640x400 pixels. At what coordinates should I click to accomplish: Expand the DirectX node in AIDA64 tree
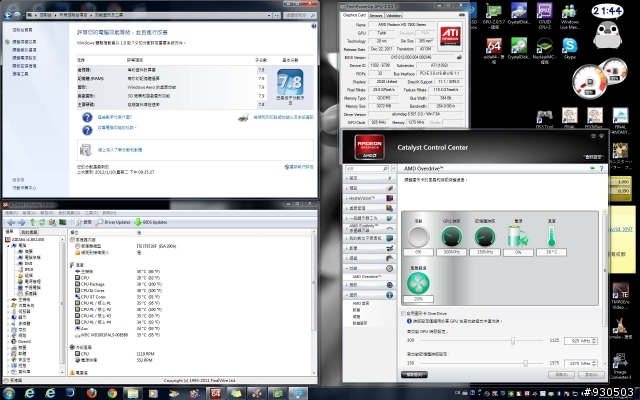click(x=9, y=342)
